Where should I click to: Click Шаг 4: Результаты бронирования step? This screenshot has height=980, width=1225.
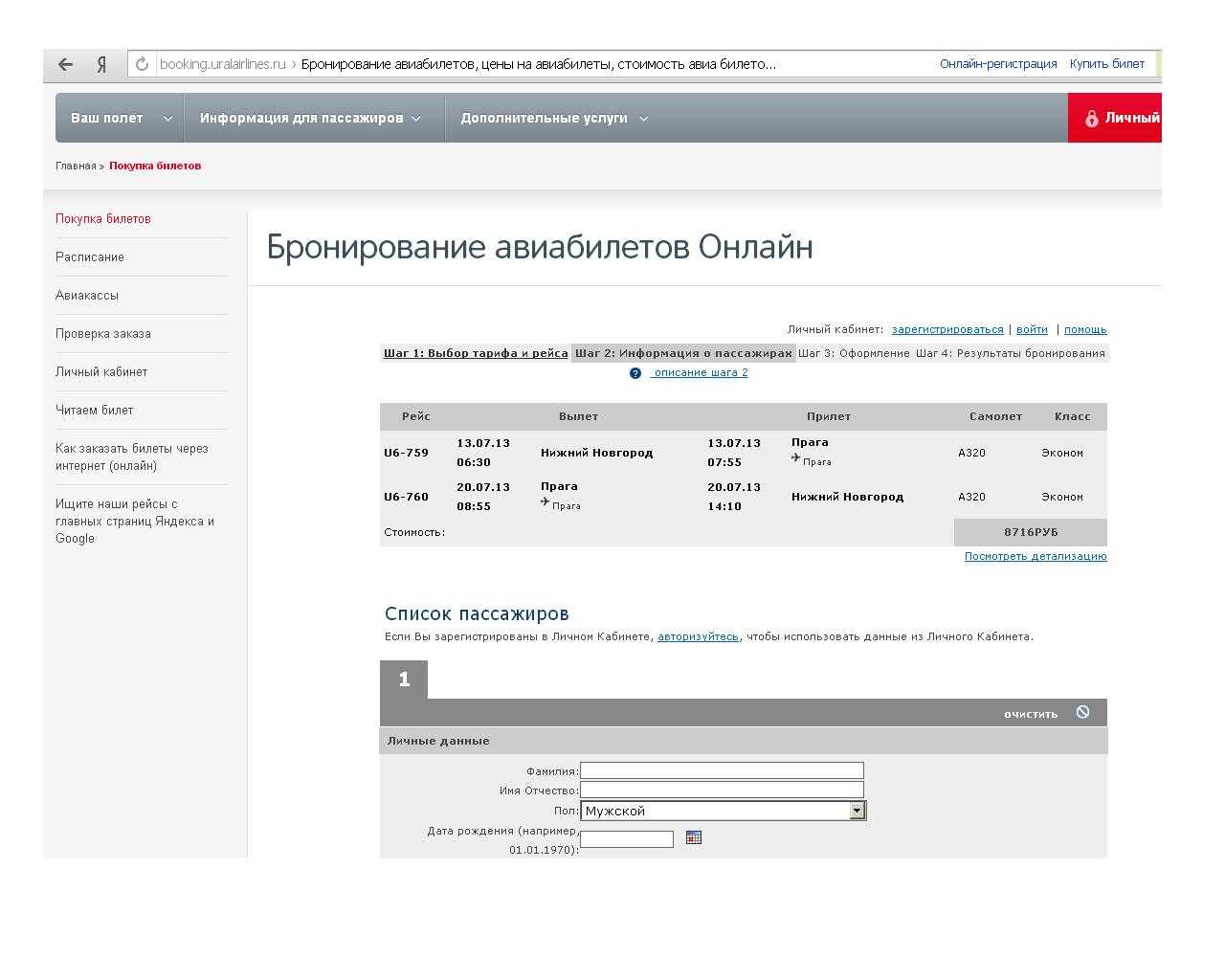pos(1011,353)
